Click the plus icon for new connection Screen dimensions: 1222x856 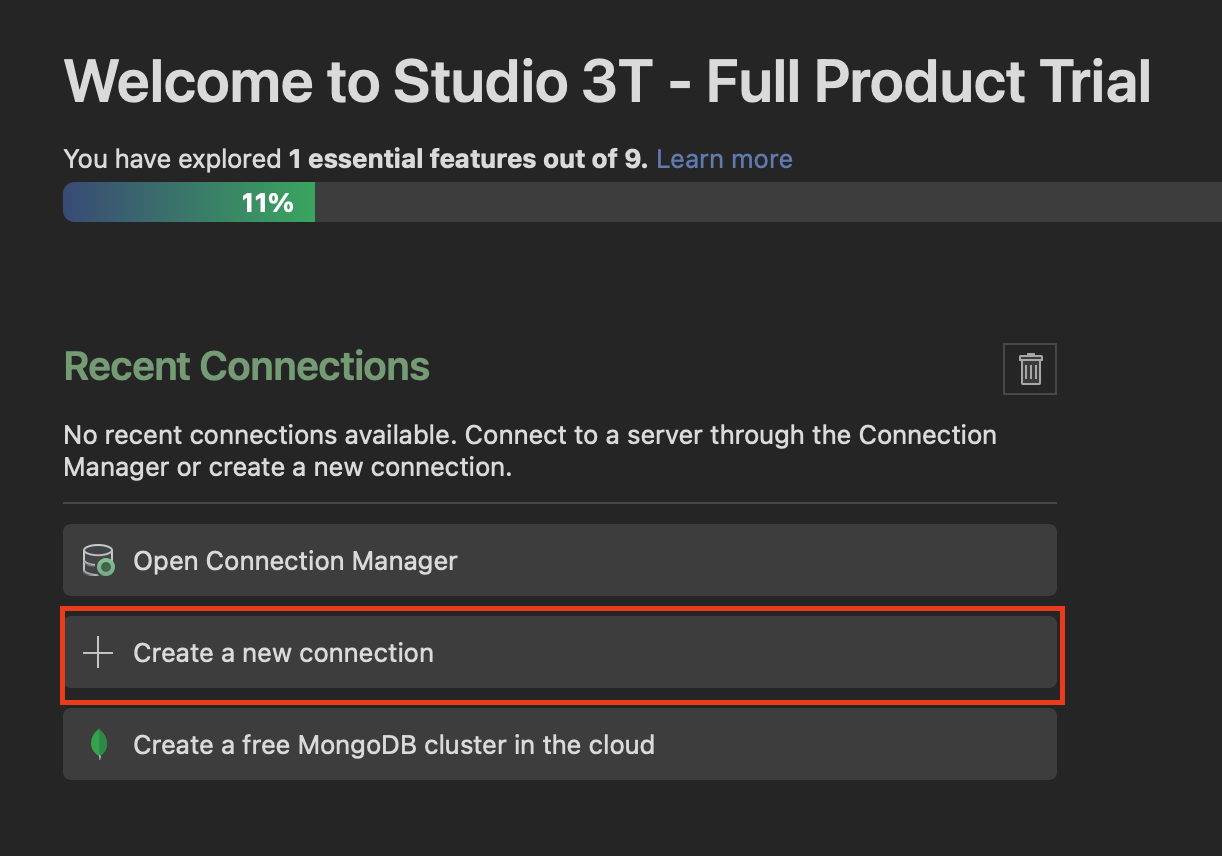tap(98, 653)
